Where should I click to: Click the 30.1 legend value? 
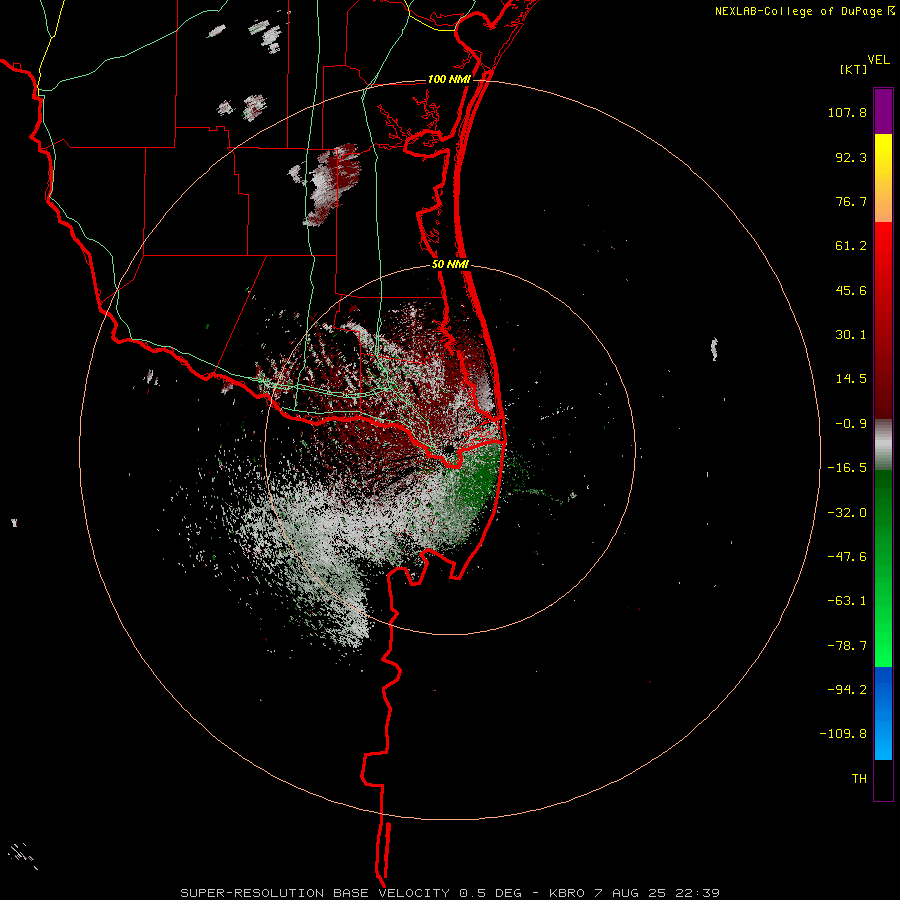[x=851, y=335]
